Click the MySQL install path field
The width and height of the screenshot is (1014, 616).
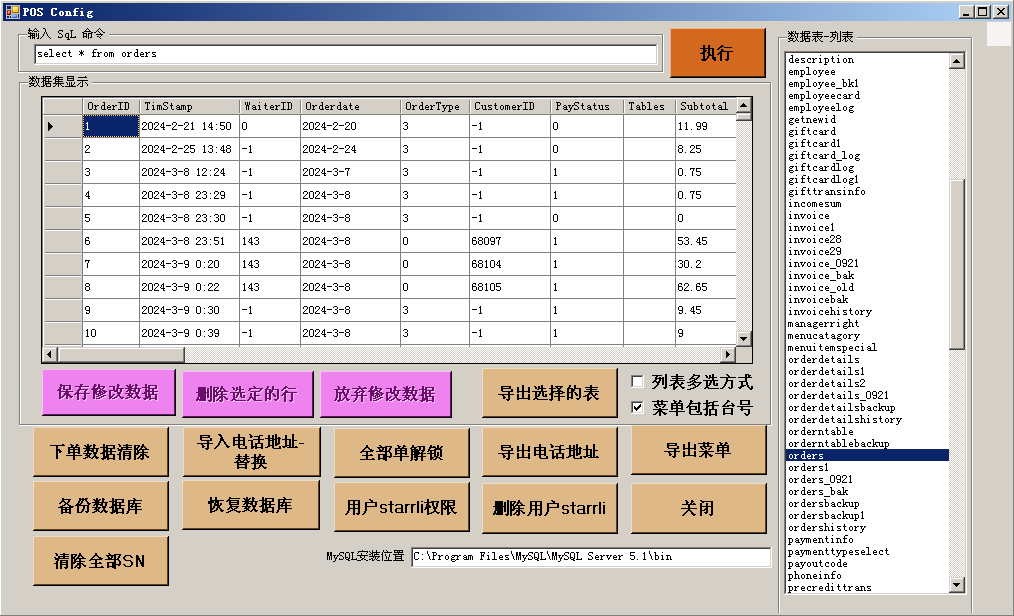pyautogui.click(x=590, y=557)
